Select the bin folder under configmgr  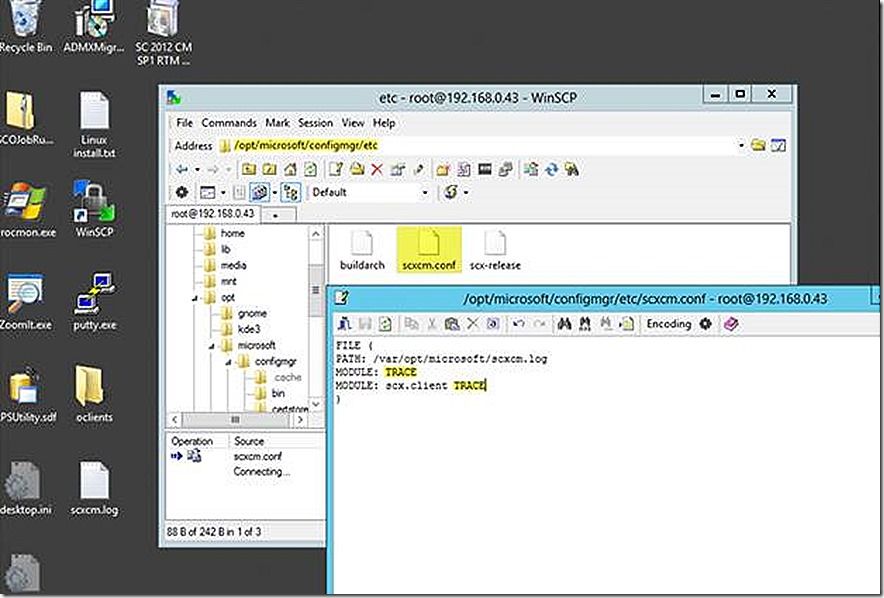278,393
